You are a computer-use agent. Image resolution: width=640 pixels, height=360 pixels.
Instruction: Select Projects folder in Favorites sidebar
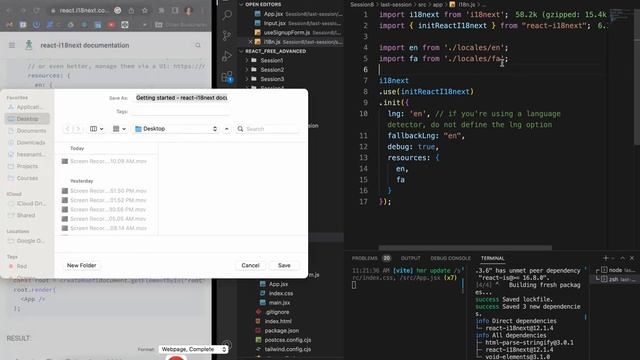[x=27, y=167]
